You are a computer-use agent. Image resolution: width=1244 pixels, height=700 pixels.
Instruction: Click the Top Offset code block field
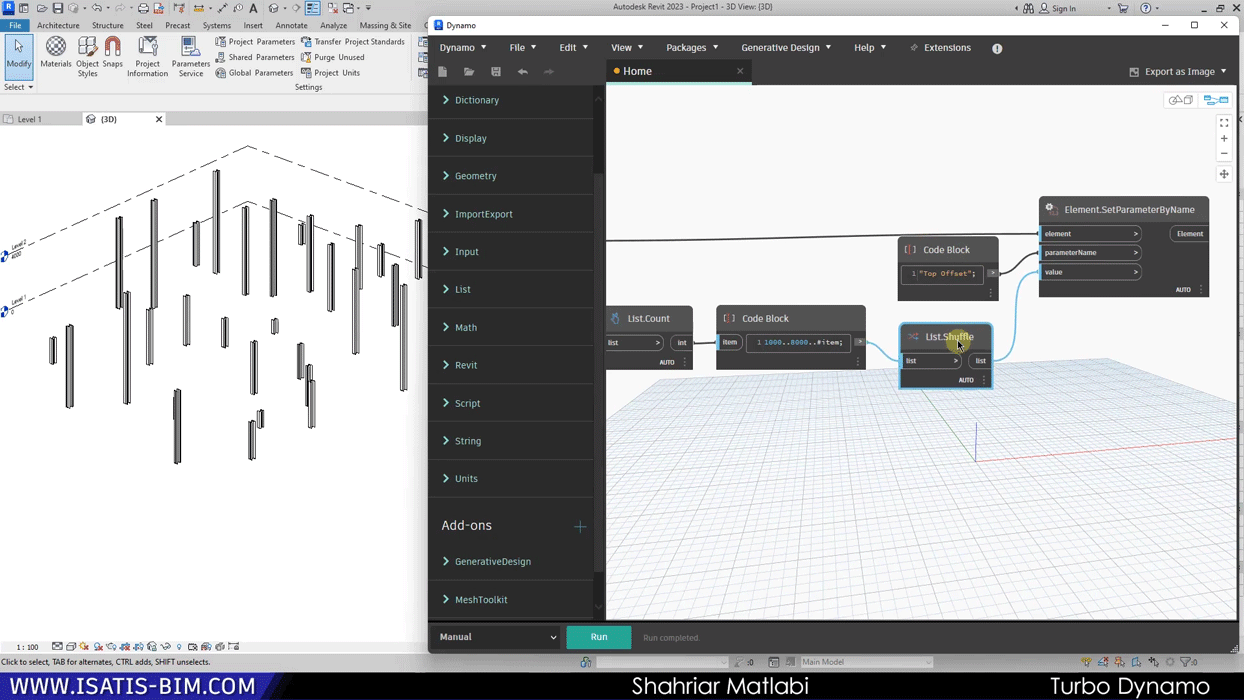[942, 273]
